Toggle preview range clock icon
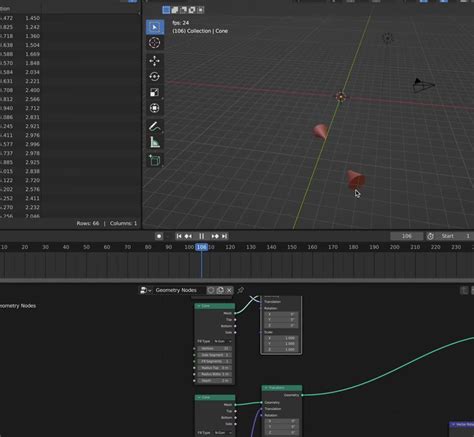Screen dimensions: 474x437 430,236
